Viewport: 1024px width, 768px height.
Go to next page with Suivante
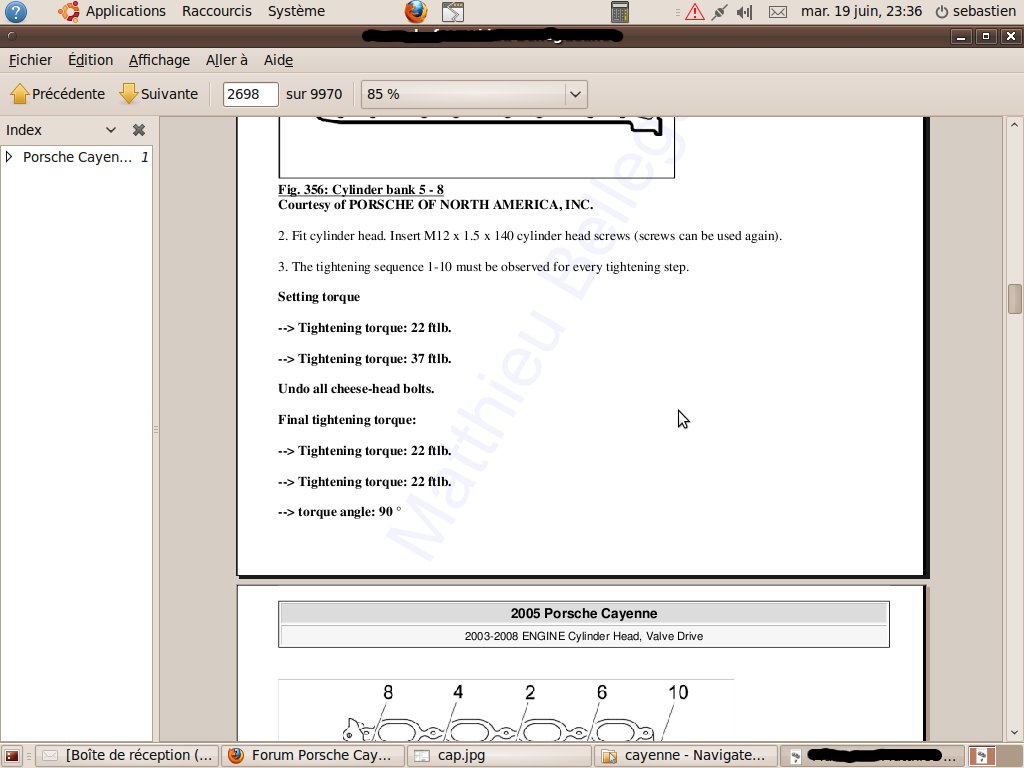coord(159,94)
